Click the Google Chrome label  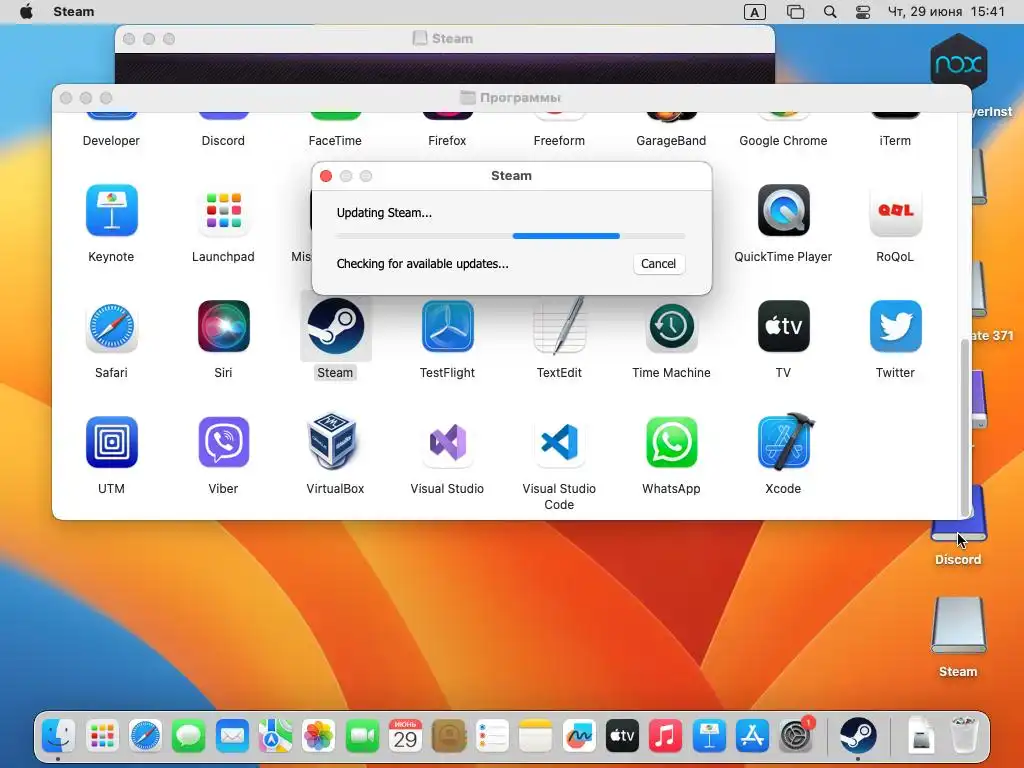pyautogui.click(x=783, y=140)
